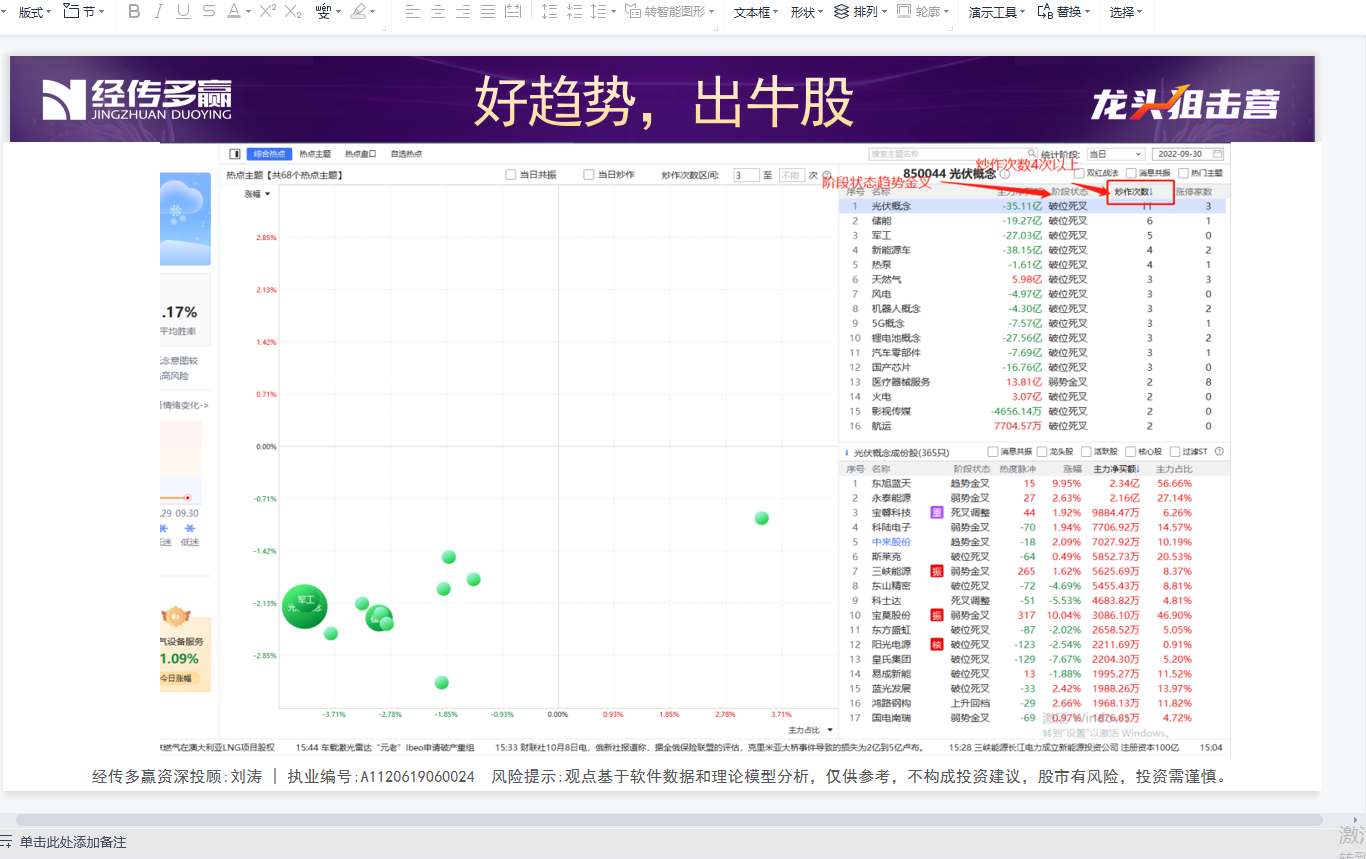Toggle bold text formatting
The image size is (1366, 859).
[x=132, y=11]
